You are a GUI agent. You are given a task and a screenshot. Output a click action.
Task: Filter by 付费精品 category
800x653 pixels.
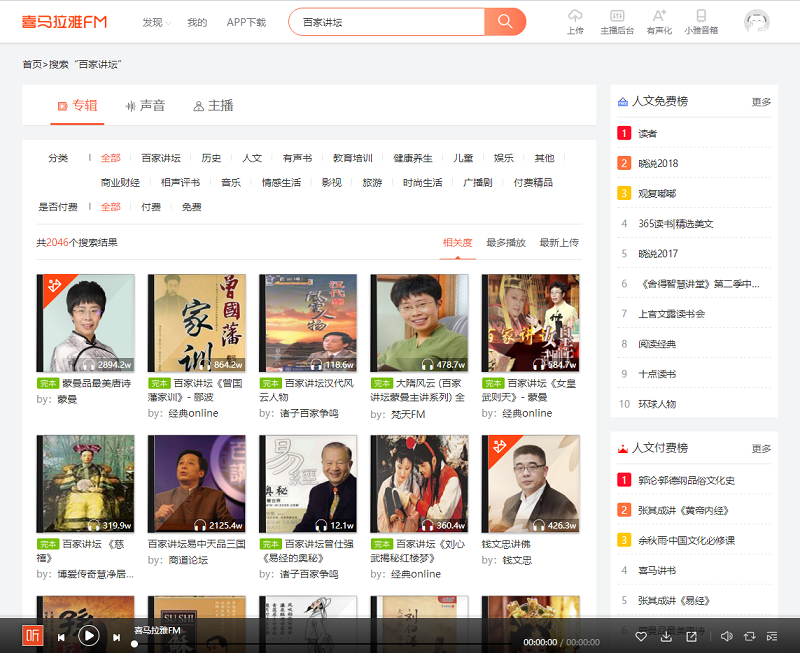pyautogui.click(x=533, y=183)
